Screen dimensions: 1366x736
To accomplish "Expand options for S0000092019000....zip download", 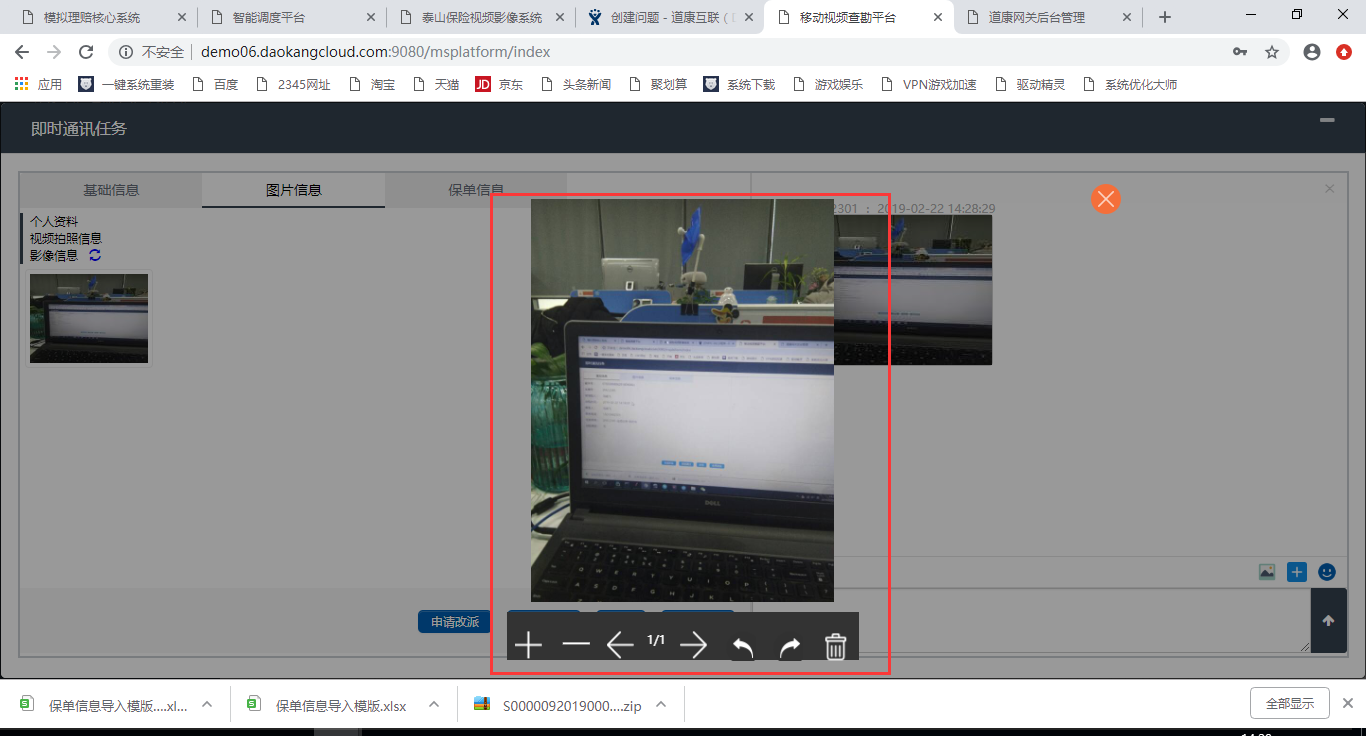I will 661,704.
